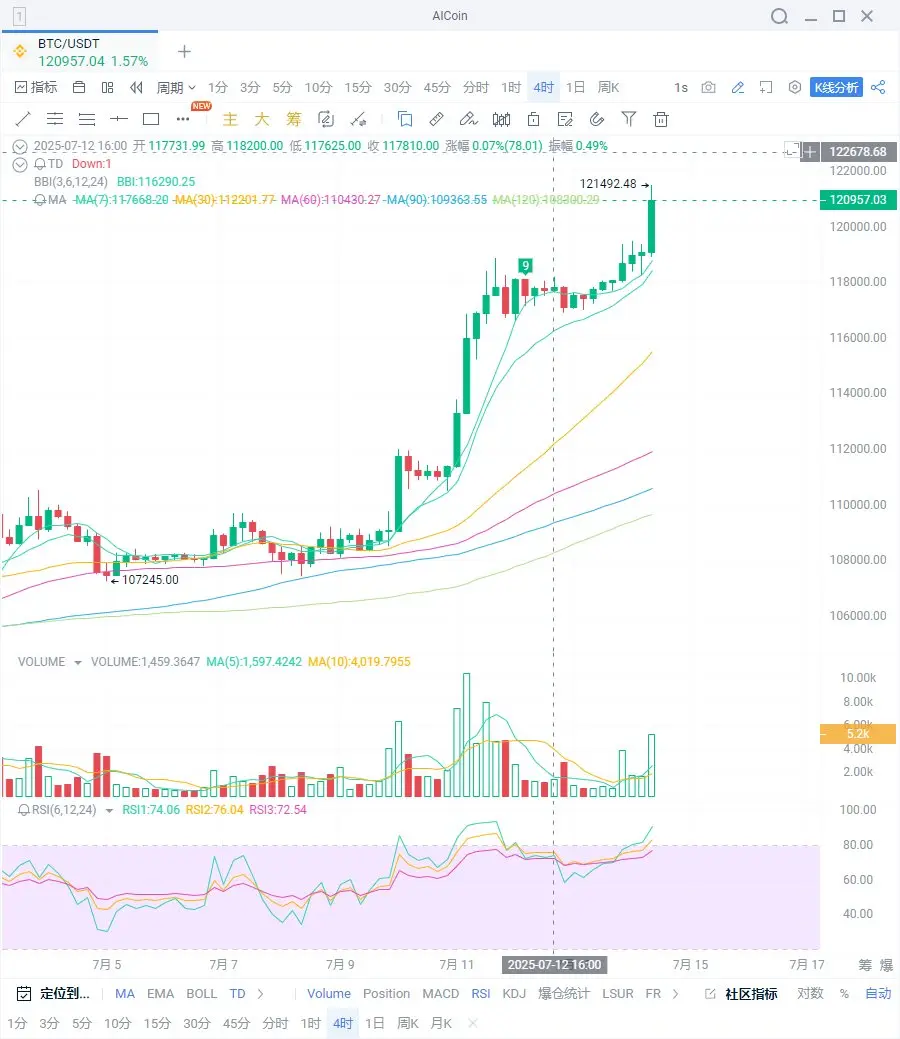Image resolution: width=900 pixels, height=1039 pixels.
Task: Select the horizontal line tool
Action: click(x=119, y=119)
